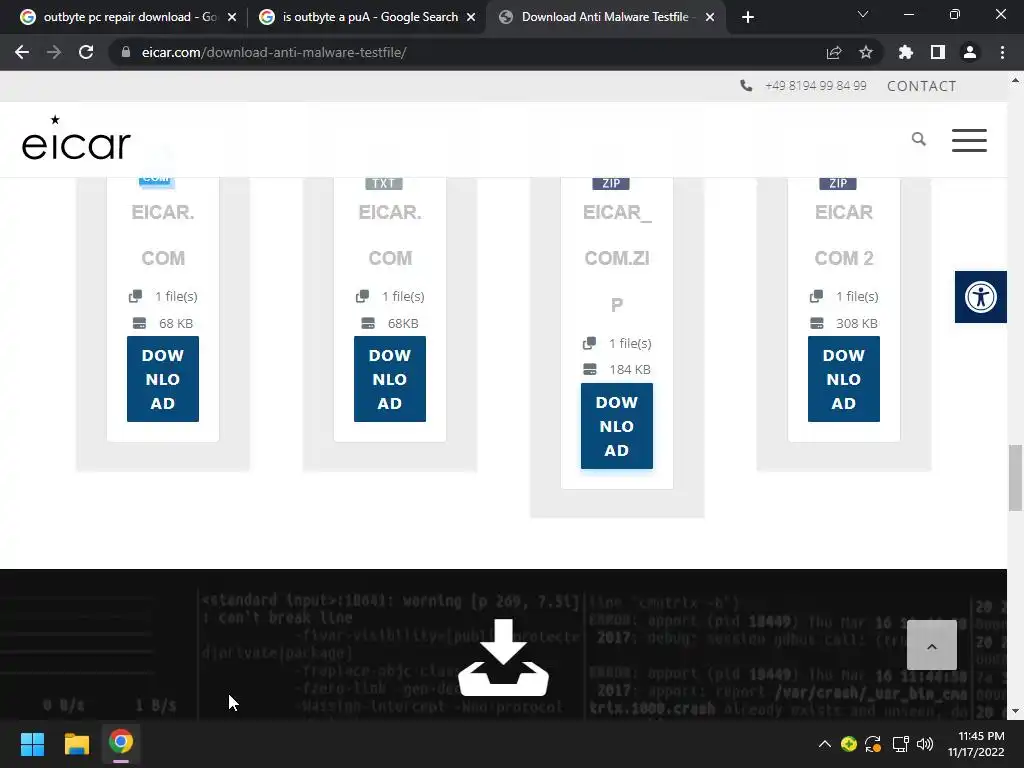Select the Download Anti Malware Testfile tab

coord(604,17)
